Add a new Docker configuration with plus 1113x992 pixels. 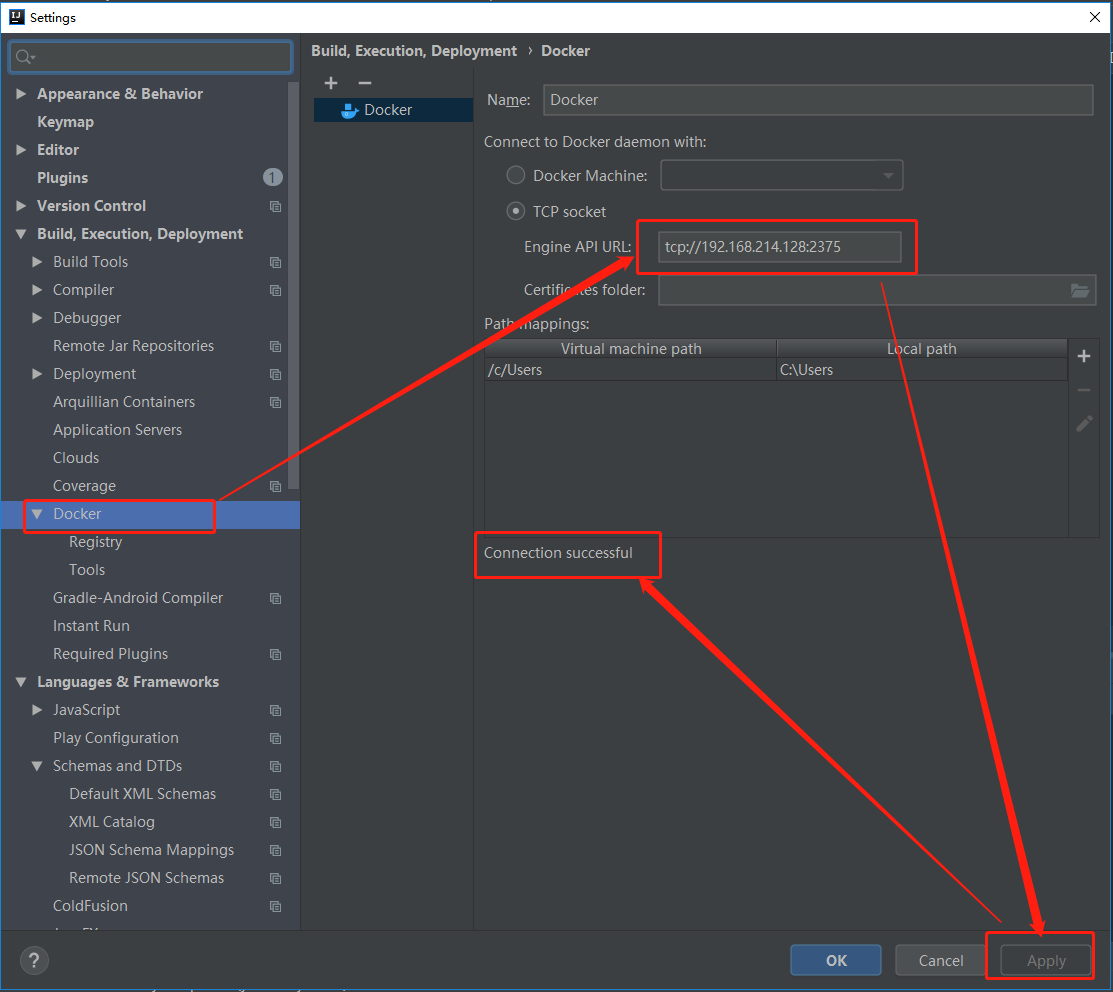pyautogui.click(x=331, y=83)
